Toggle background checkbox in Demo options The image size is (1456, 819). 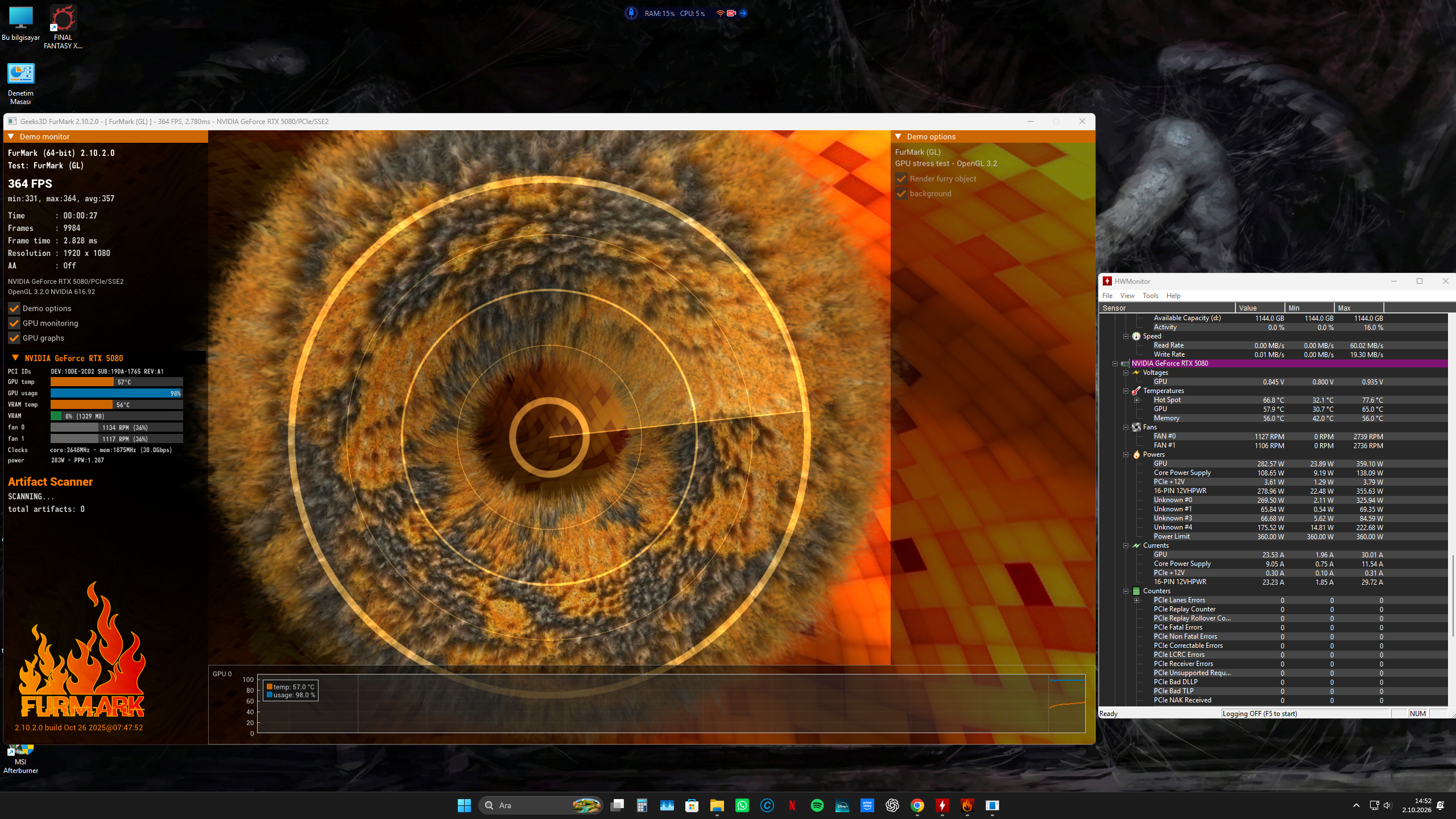pyautogui.click(x=901, y=193)
